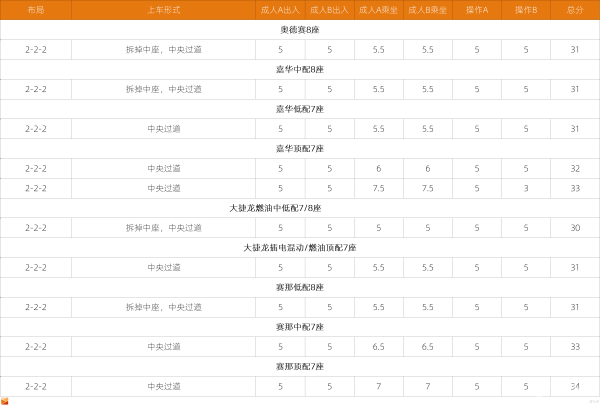Click the 赛那顶配7座 section title

[300, 366]
